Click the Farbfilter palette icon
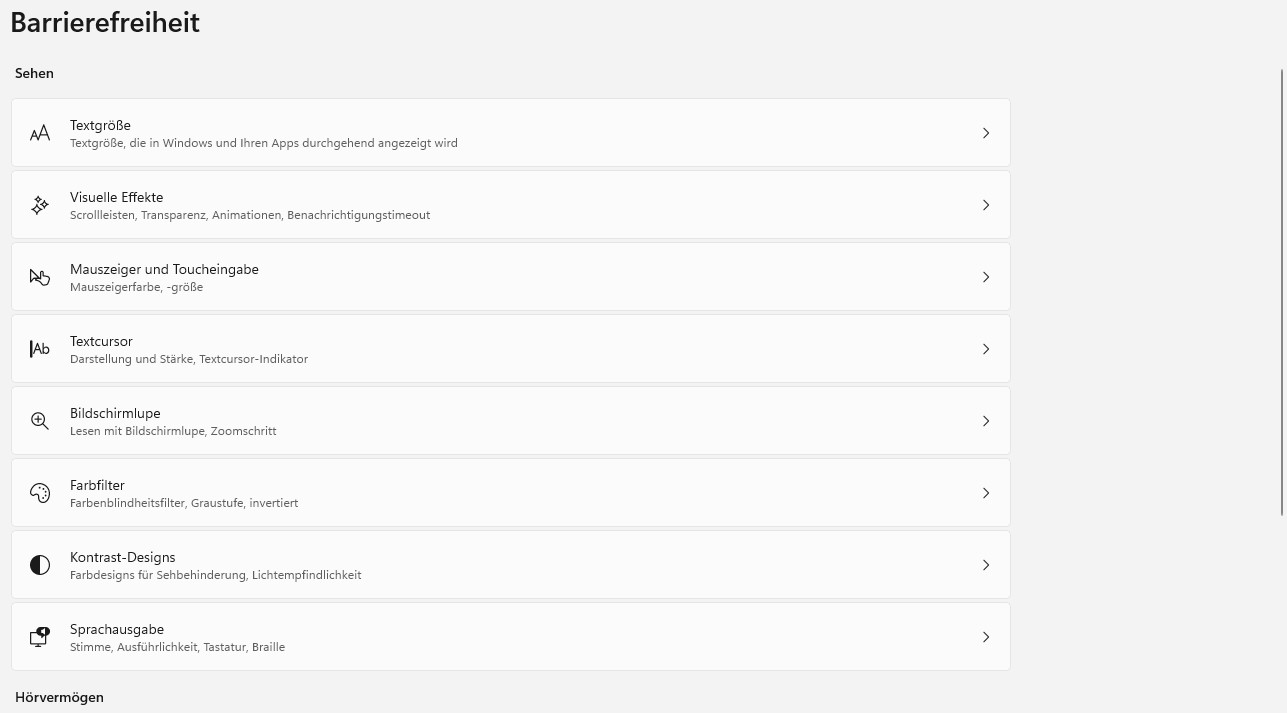 [x=40, y=493]
